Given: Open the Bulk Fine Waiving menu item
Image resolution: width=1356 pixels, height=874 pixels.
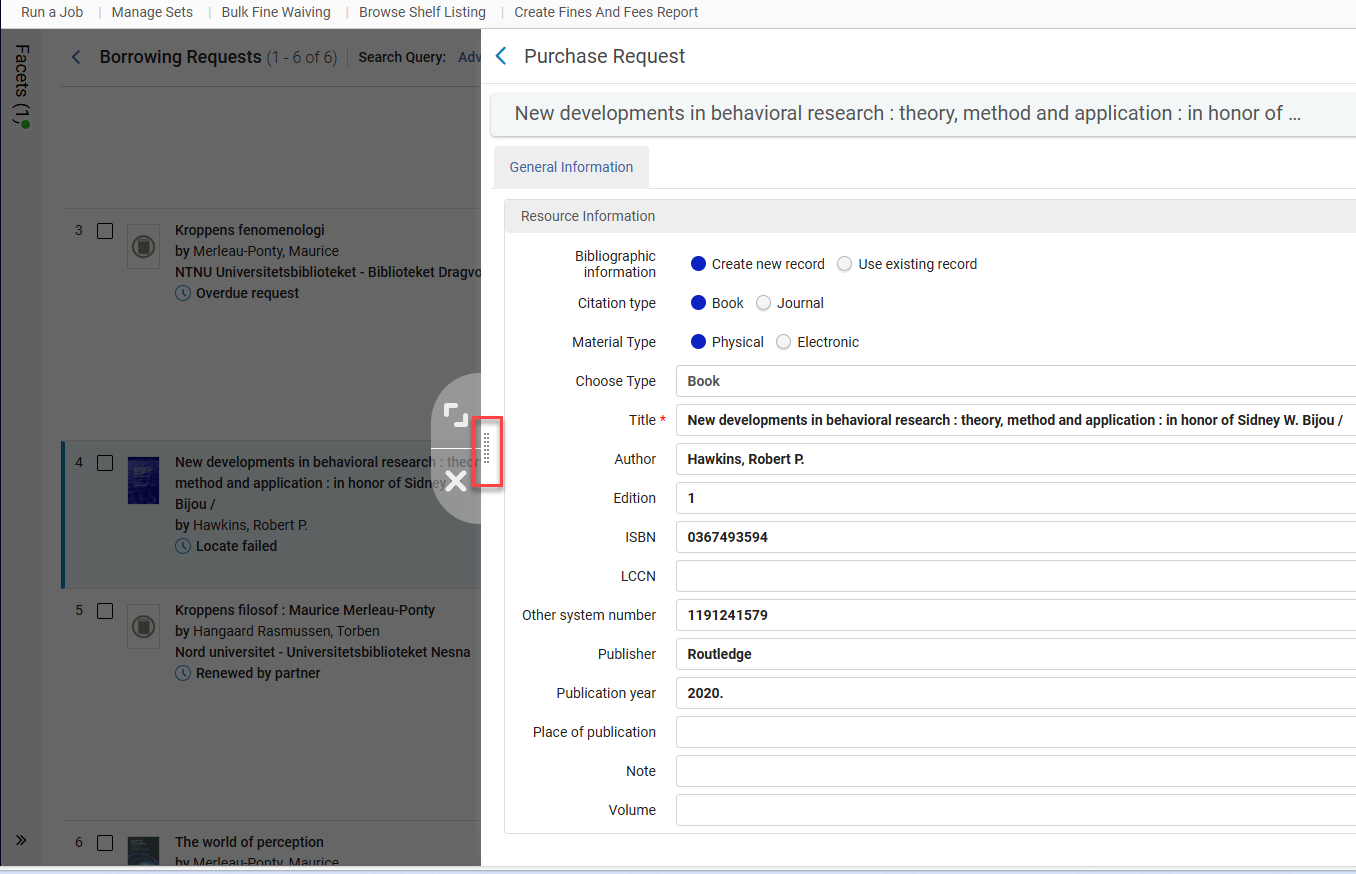Looking at the screenshot, I should pos(276,12).
